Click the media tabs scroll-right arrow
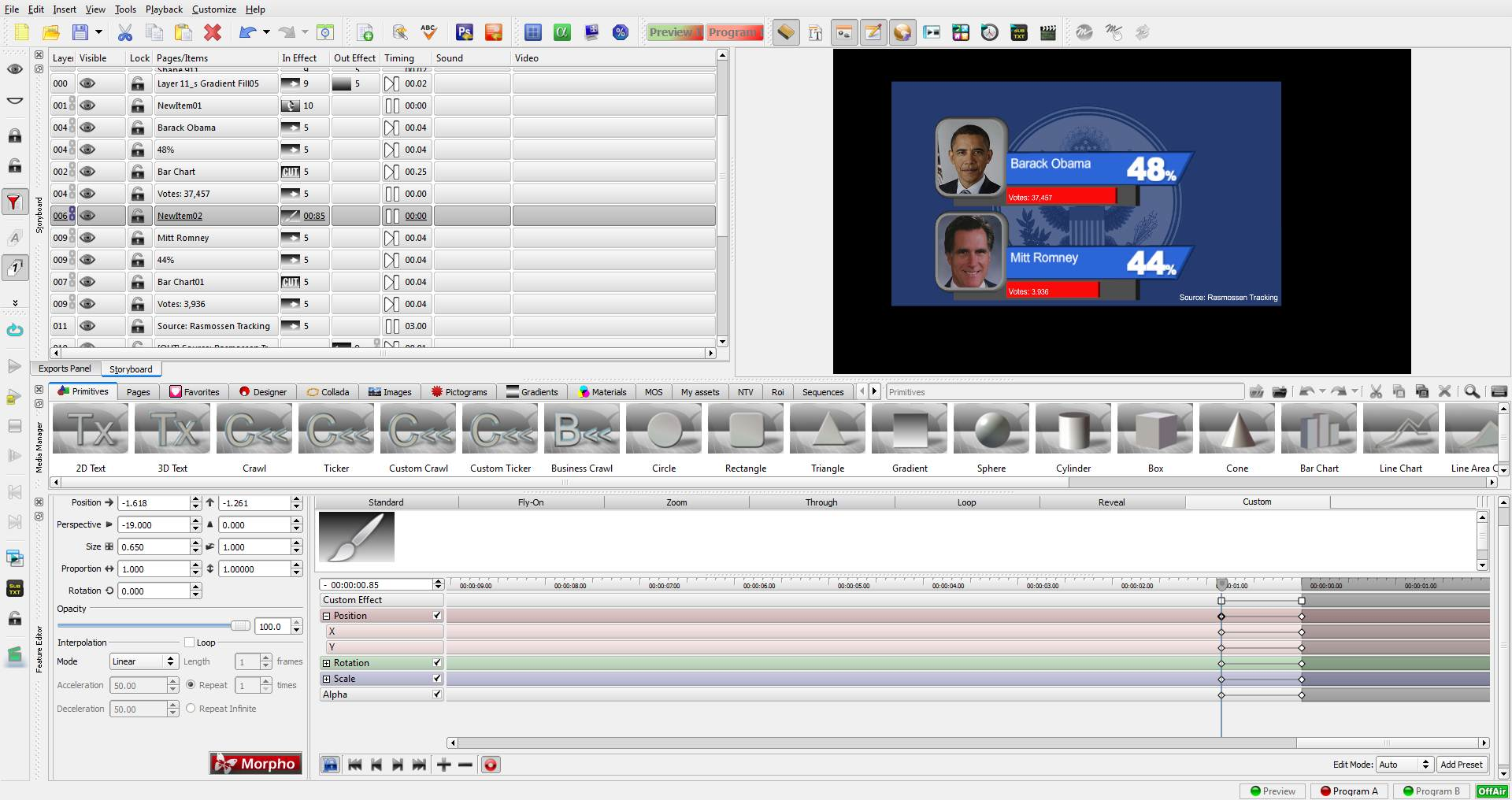 coord(874,391)
